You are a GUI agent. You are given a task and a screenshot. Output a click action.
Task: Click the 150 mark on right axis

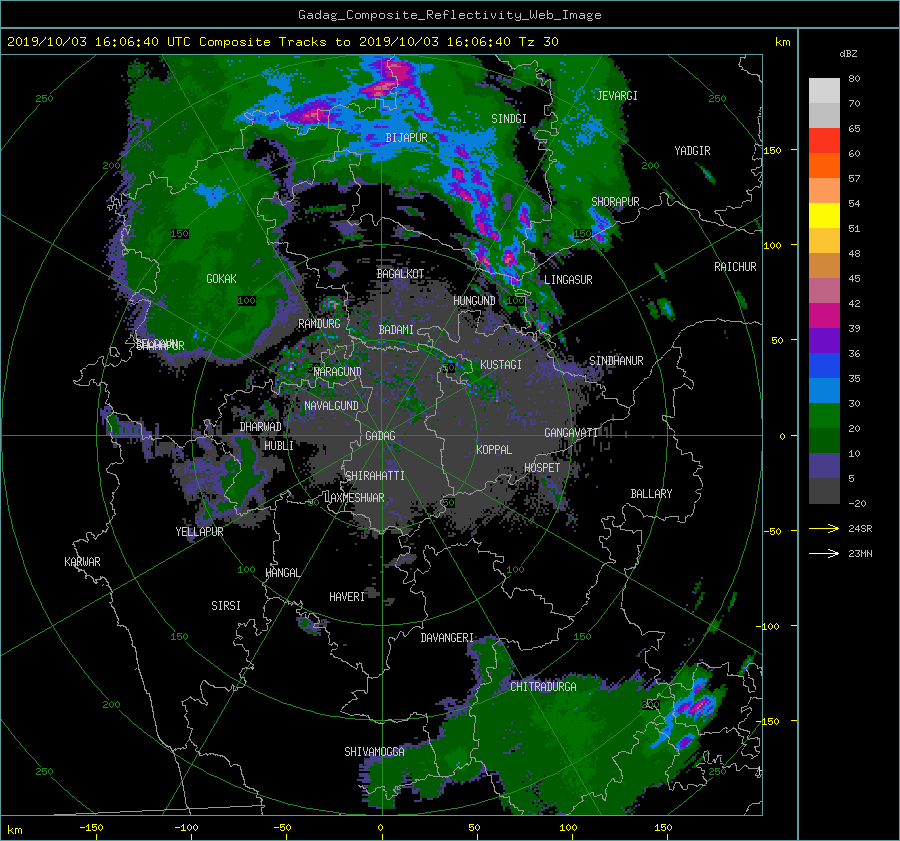tap(772, 150)
